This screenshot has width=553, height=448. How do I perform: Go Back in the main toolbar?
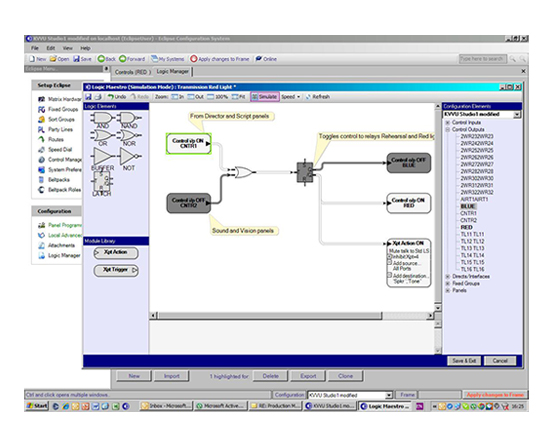pyautogui.click(x=107, y=59)
